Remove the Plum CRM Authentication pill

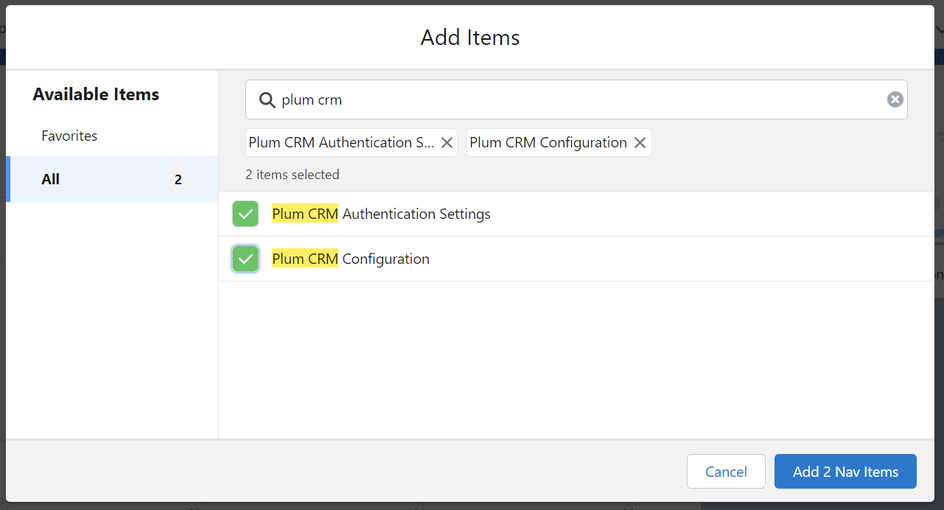click(447, 143)
